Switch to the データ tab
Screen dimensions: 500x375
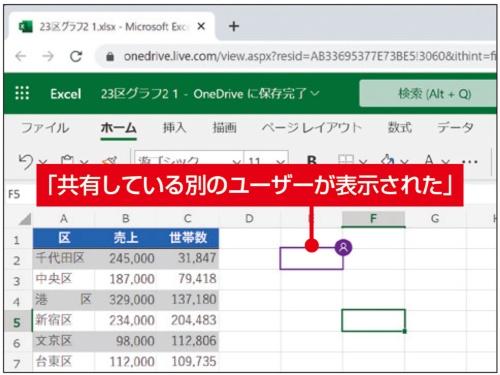(x=455, y=128)
